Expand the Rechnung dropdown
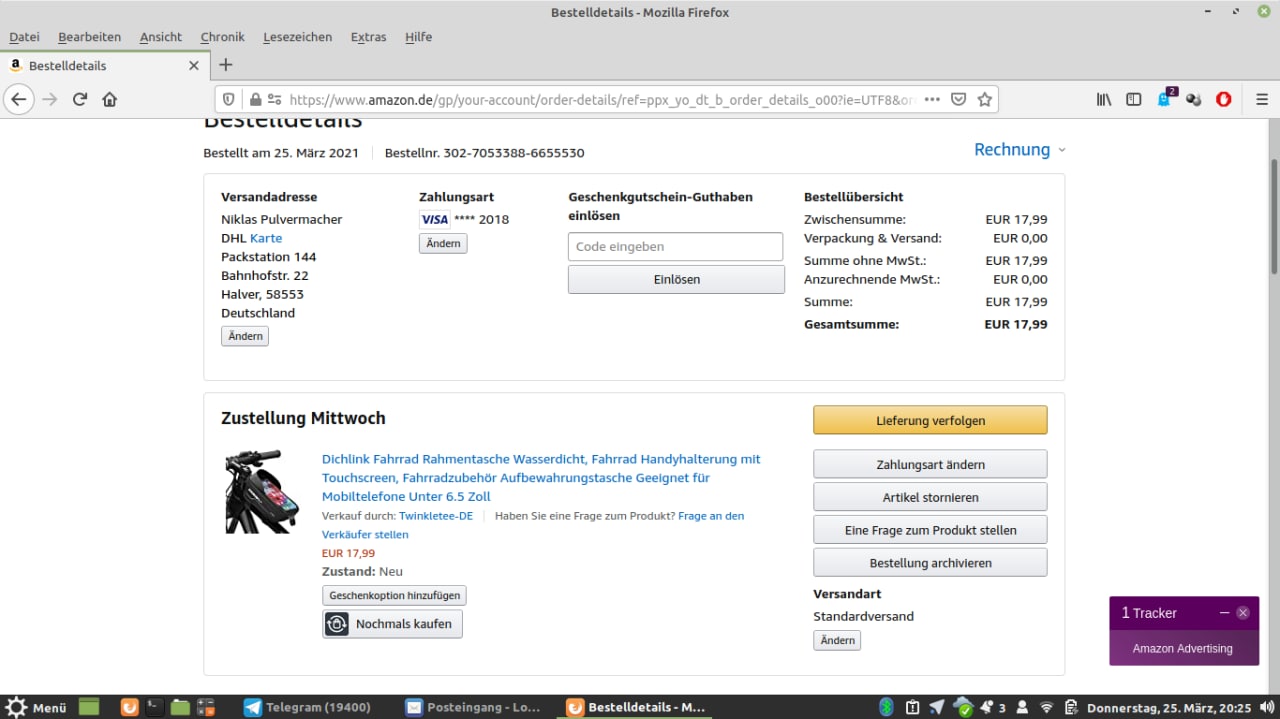This screenshot has width=1280, height=719. [1019, 149]
